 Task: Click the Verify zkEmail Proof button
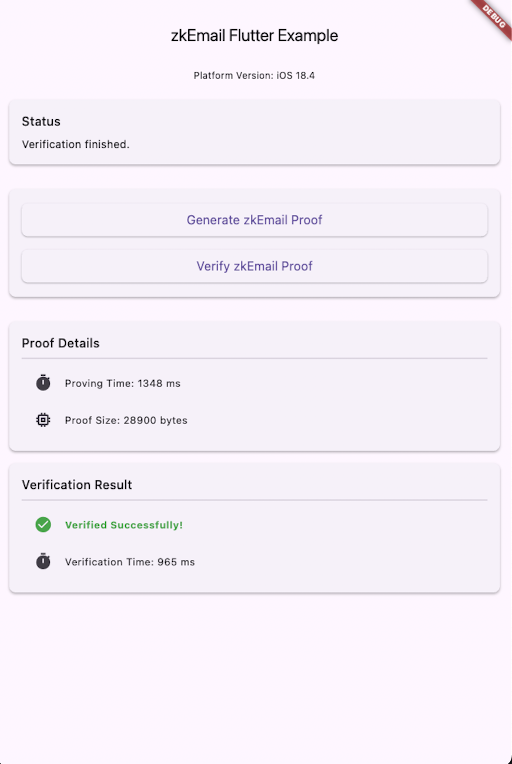coord(254,266)
